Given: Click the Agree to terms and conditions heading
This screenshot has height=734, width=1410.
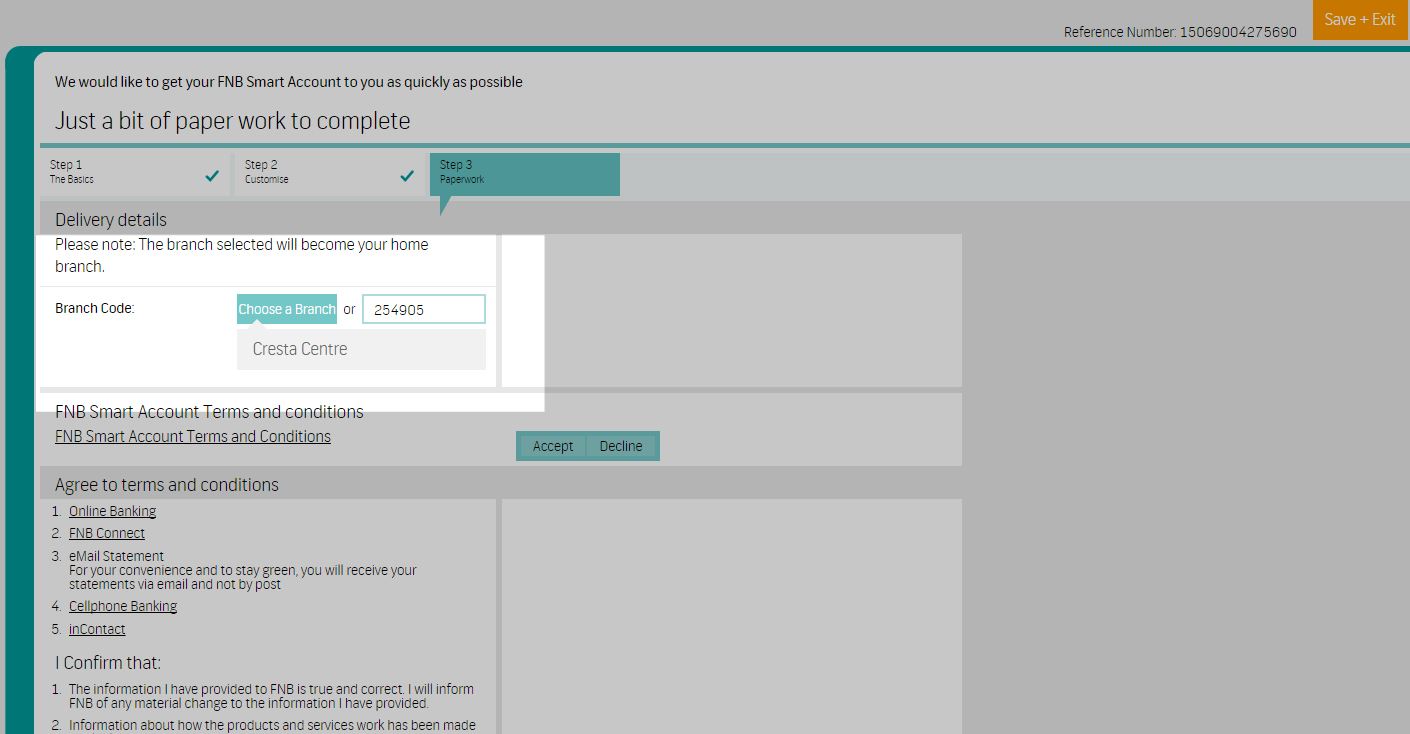Looking at the screenshot, I should tap(167, 485).
